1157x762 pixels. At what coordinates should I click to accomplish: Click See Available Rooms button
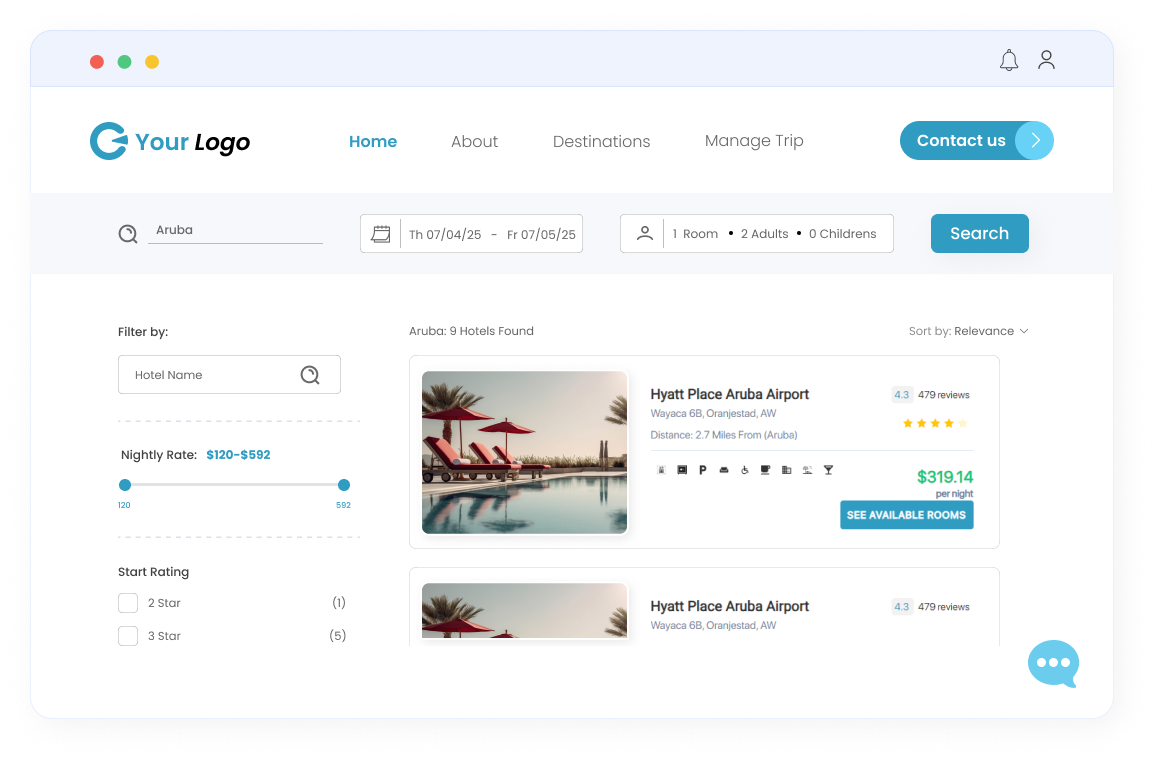(906, 515)
